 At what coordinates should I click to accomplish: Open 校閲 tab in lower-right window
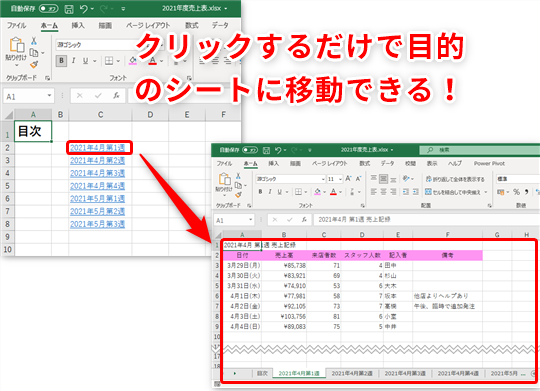point(410,163)
